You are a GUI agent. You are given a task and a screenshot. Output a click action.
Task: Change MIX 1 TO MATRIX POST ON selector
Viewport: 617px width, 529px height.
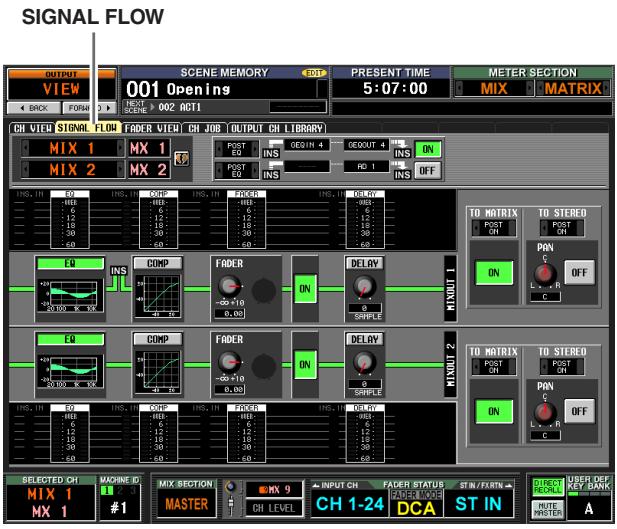494,228
